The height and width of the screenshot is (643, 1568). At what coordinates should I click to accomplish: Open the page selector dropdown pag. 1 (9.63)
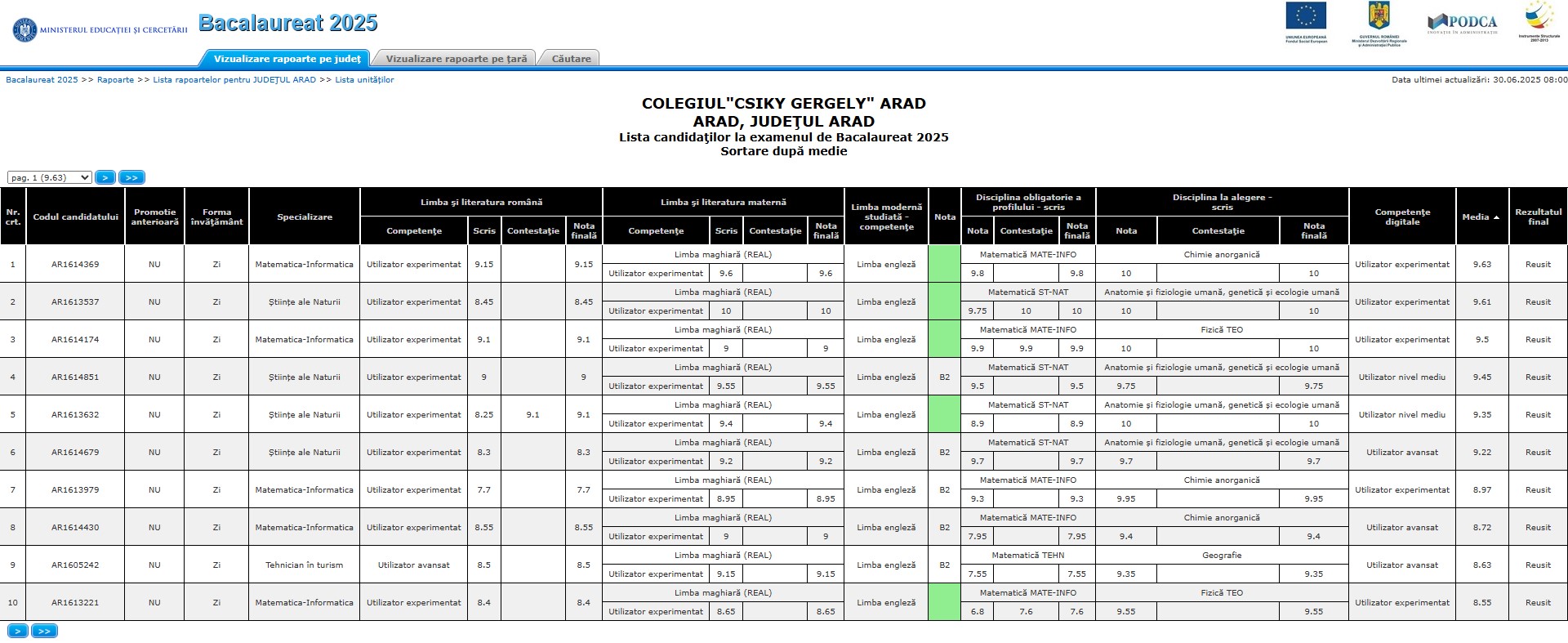50,177
